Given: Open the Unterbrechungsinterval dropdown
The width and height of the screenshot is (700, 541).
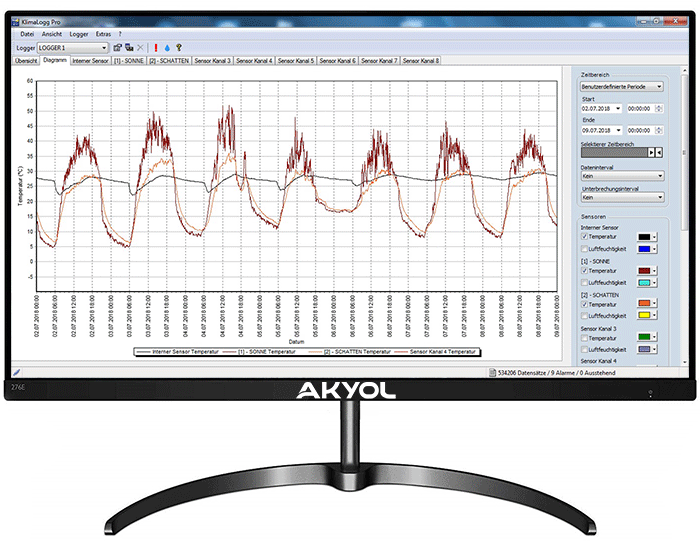Looking at the screenshot, I should pos(622,197).
